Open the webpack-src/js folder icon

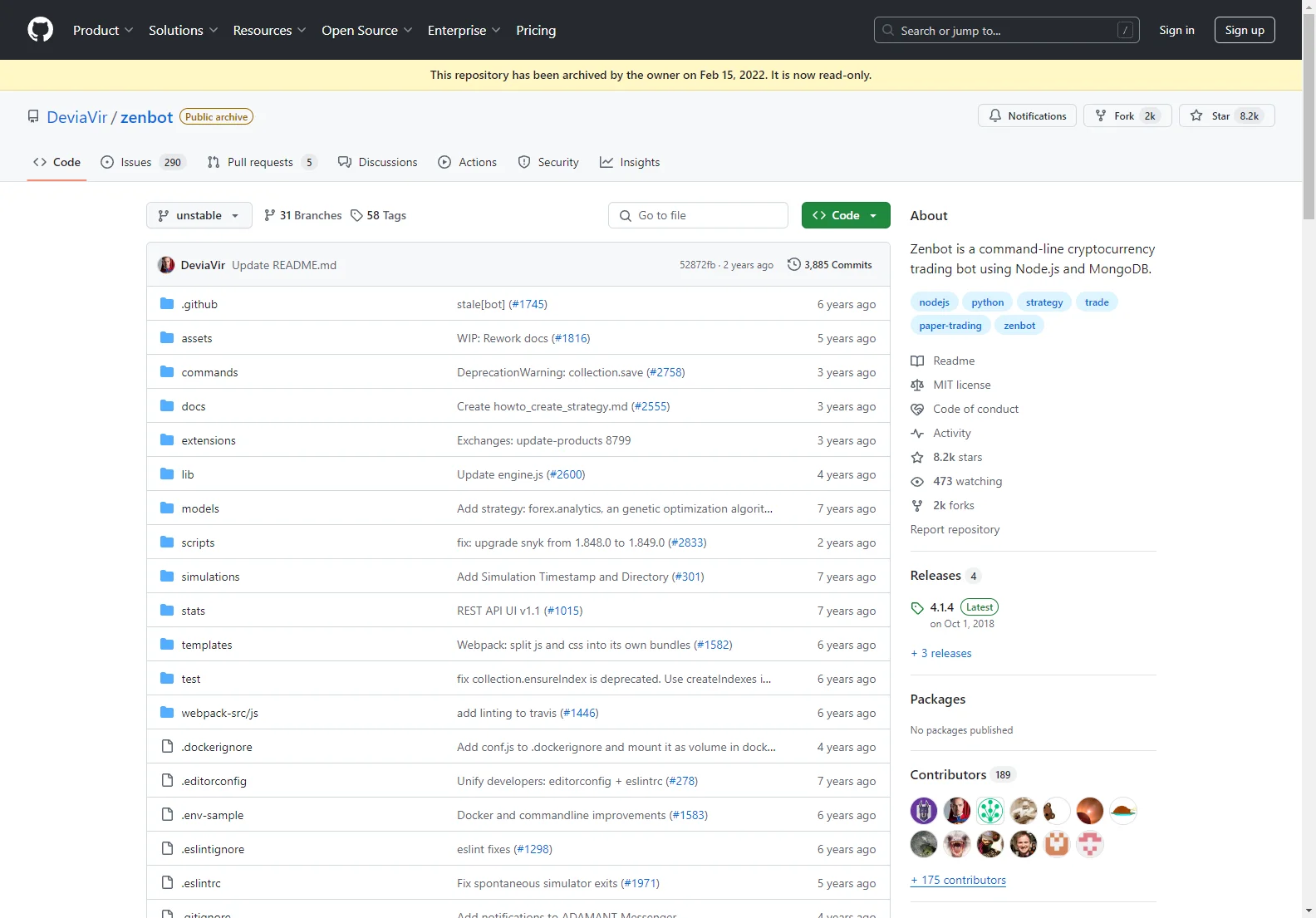click(x=167, y=712)
